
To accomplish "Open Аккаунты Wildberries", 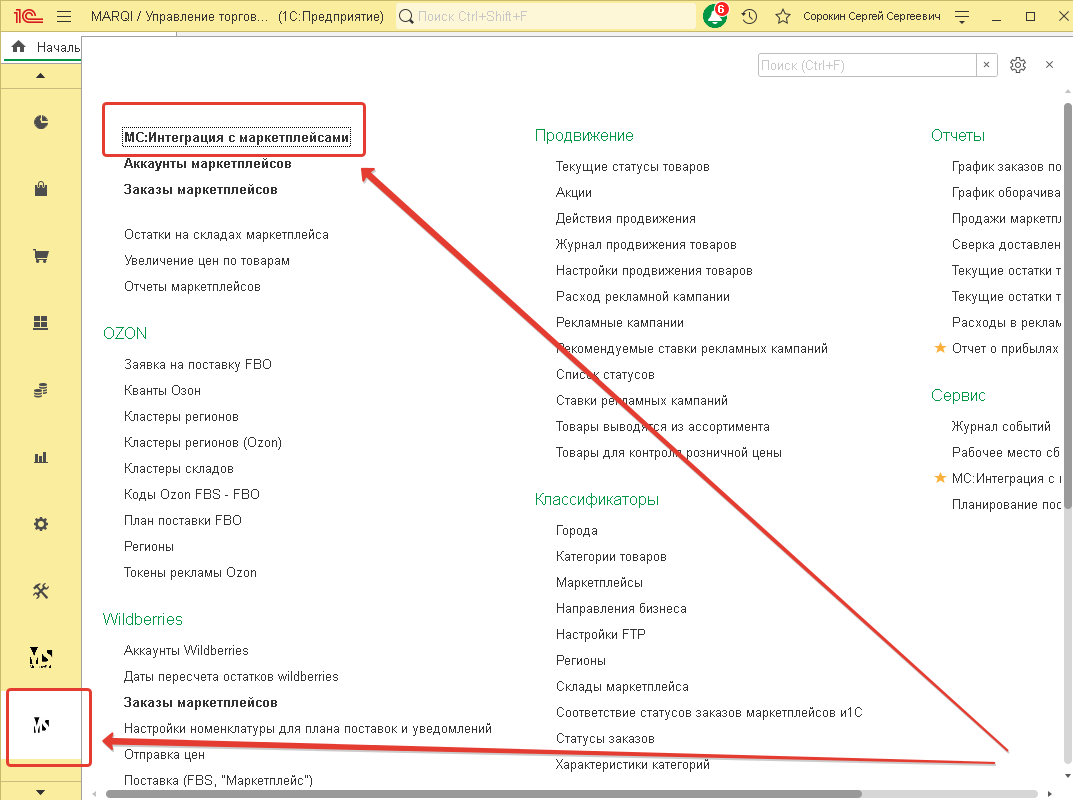I will click(x=186, y=651).
